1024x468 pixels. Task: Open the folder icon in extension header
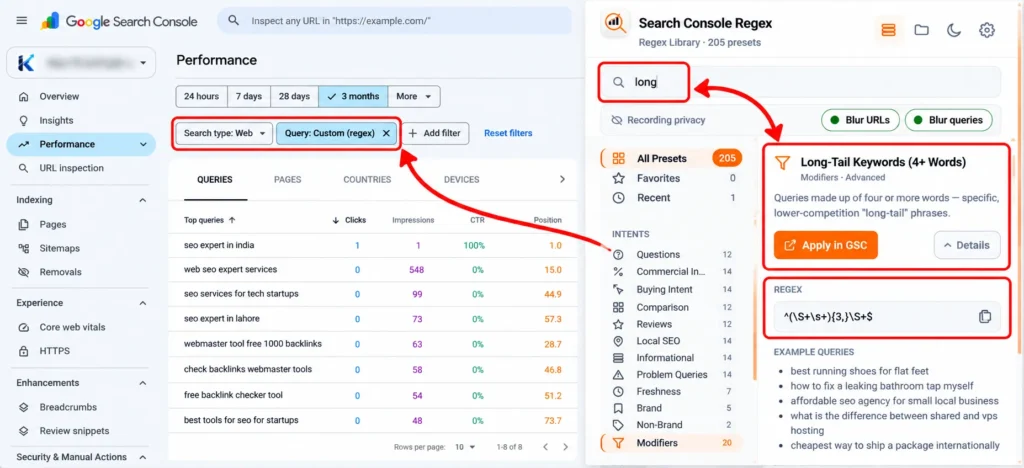pos(921,30)
